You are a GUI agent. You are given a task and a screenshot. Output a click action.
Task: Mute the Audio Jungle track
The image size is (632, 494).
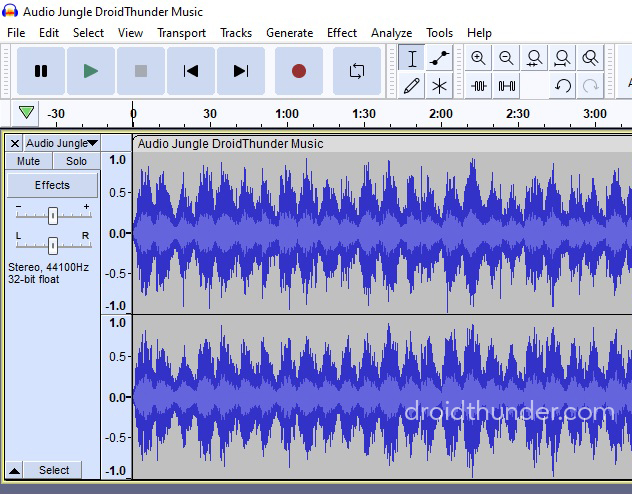28,161
